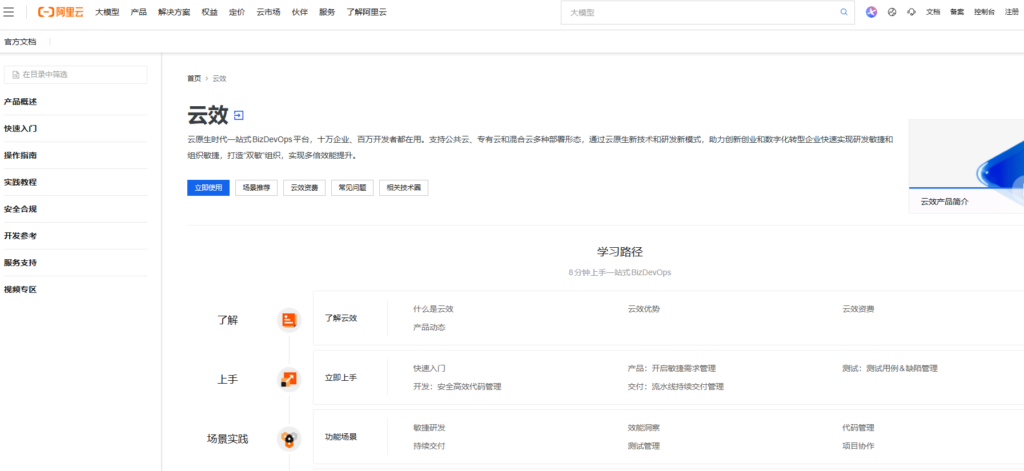Click the filter icon in 在目录中筛选 box
This screenshot has height=471, width=1024.
click(x=16, y=74)
